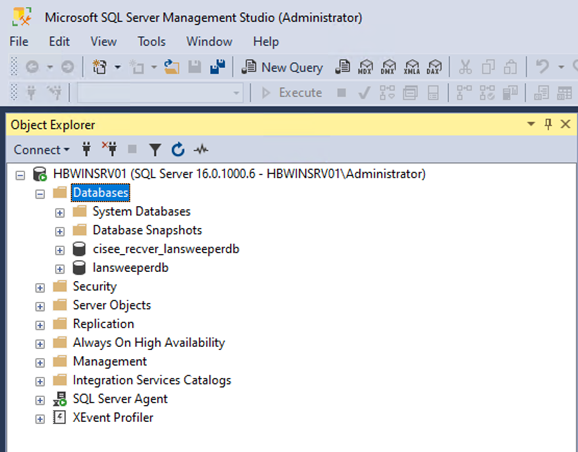The image size is (578, 452).
Task: Click the Cut scissors icon
Action: pyautogui.click(x=465, y=67)
